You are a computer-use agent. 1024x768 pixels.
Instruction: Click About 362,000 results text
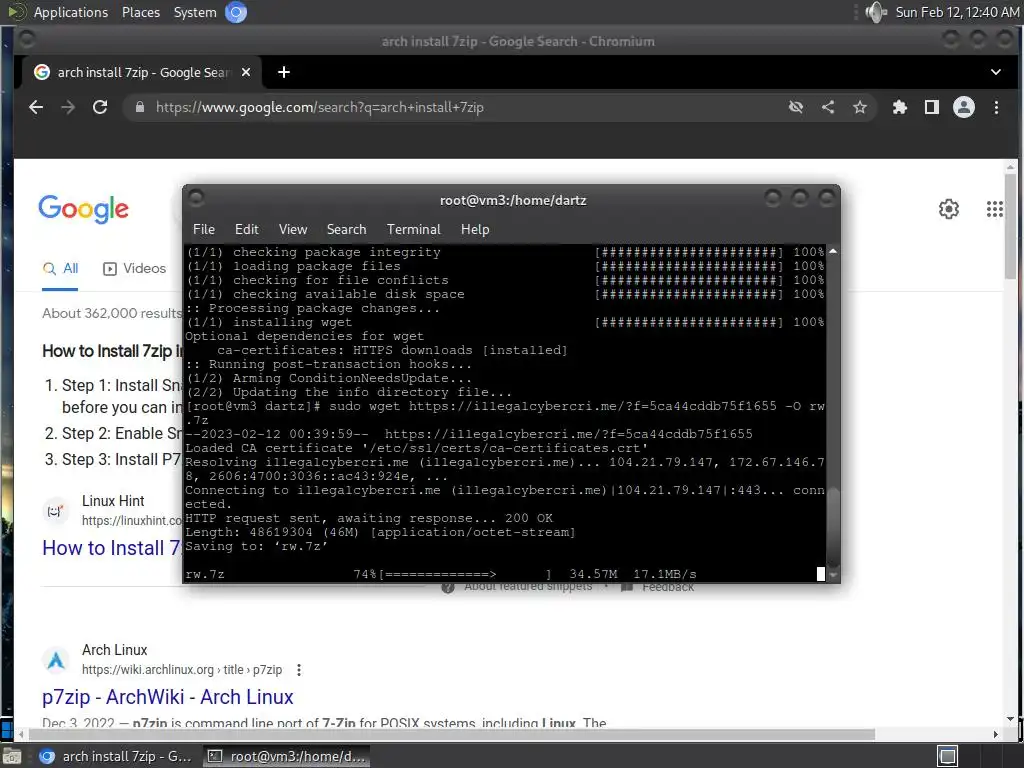coord(112,313)
